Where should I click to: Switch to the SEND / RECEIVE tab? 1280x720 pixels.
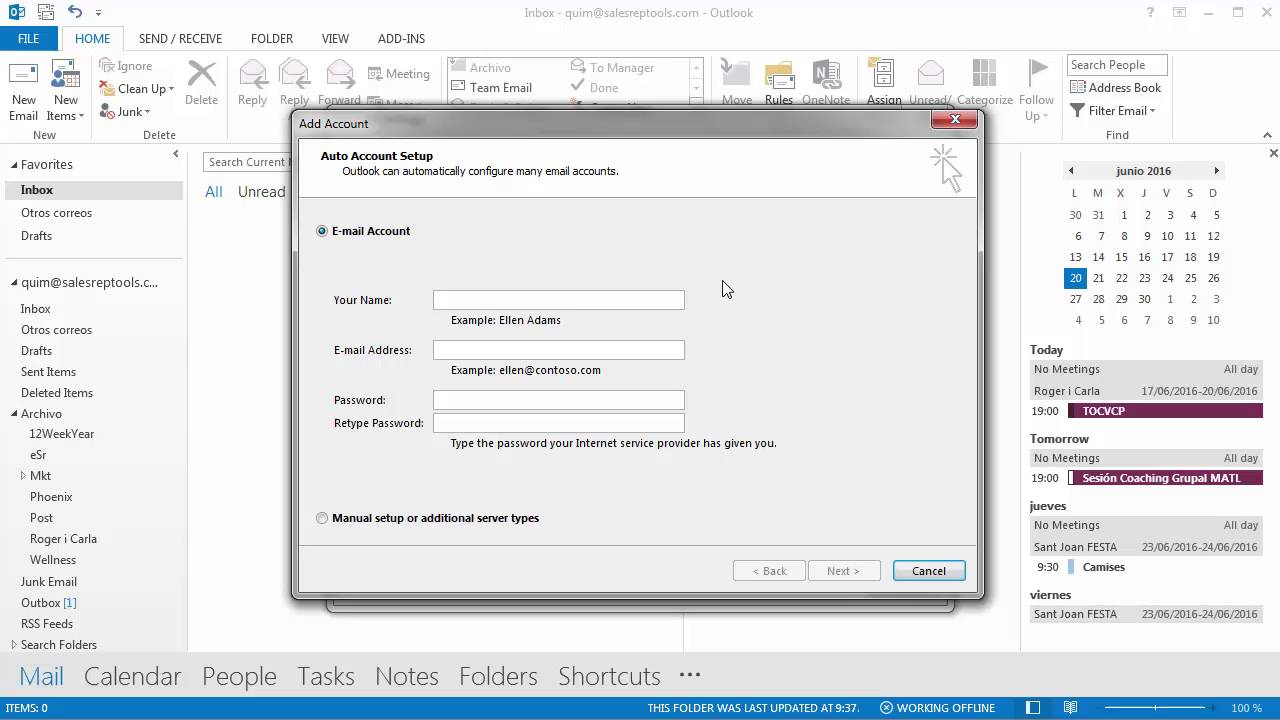180,38
